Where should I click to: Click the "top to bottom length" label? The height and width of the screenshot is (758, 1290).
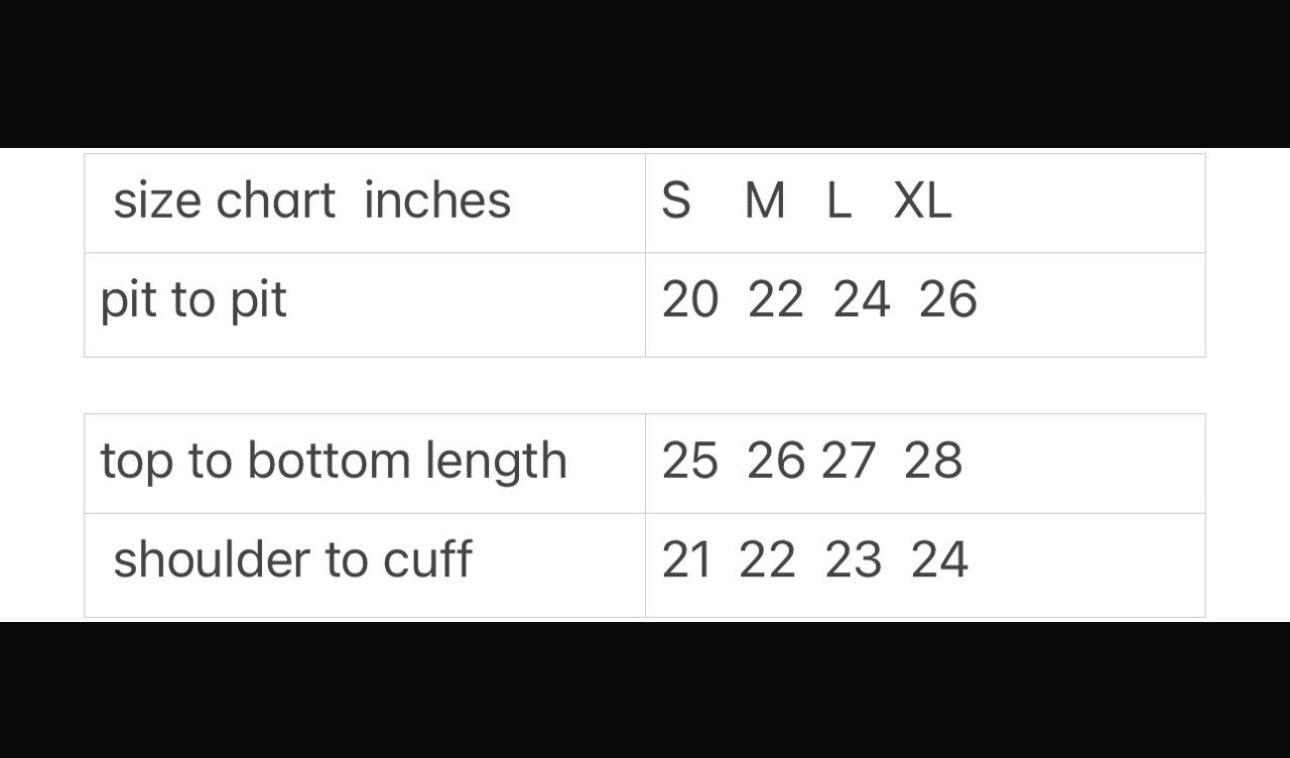(x=333, y=461)
